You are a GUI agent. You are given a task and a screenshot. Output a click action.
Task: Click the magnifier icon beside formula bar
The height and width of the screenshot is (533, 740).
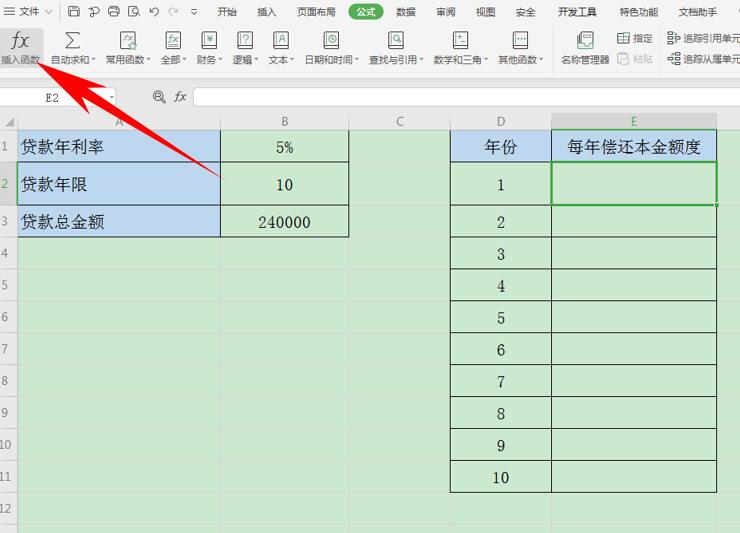tap(159, 97)
